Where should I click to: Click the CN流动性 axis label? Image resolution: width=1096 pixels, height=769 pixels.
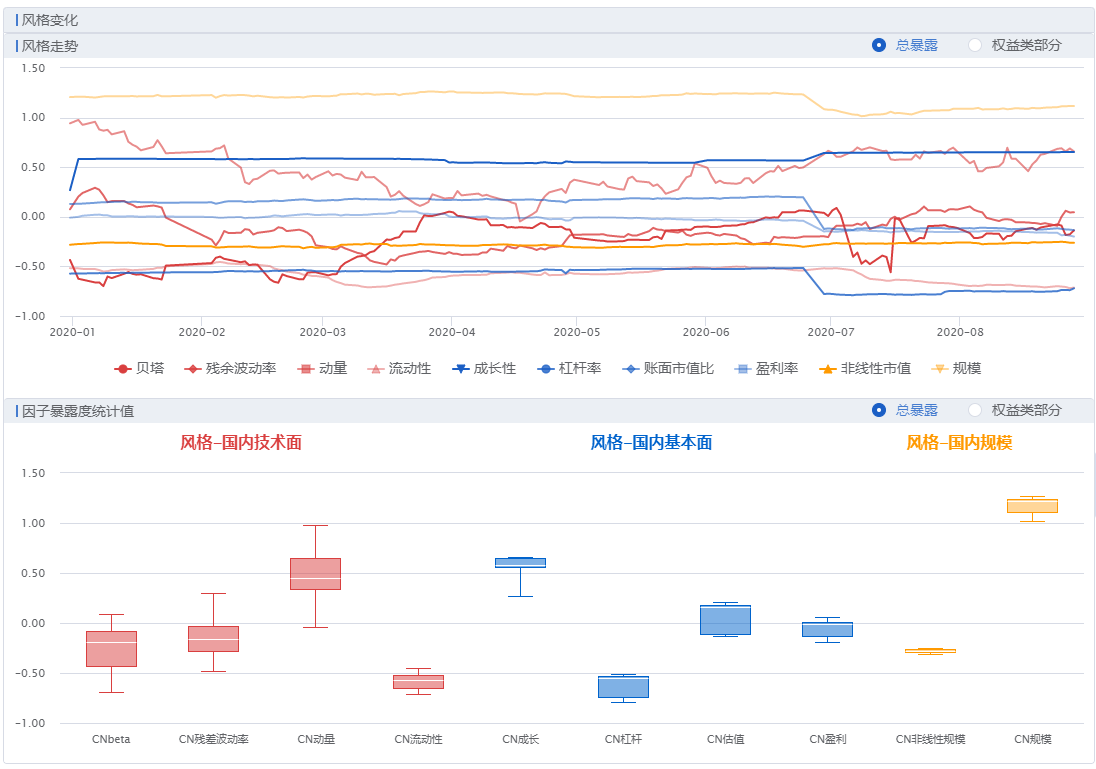418,739
